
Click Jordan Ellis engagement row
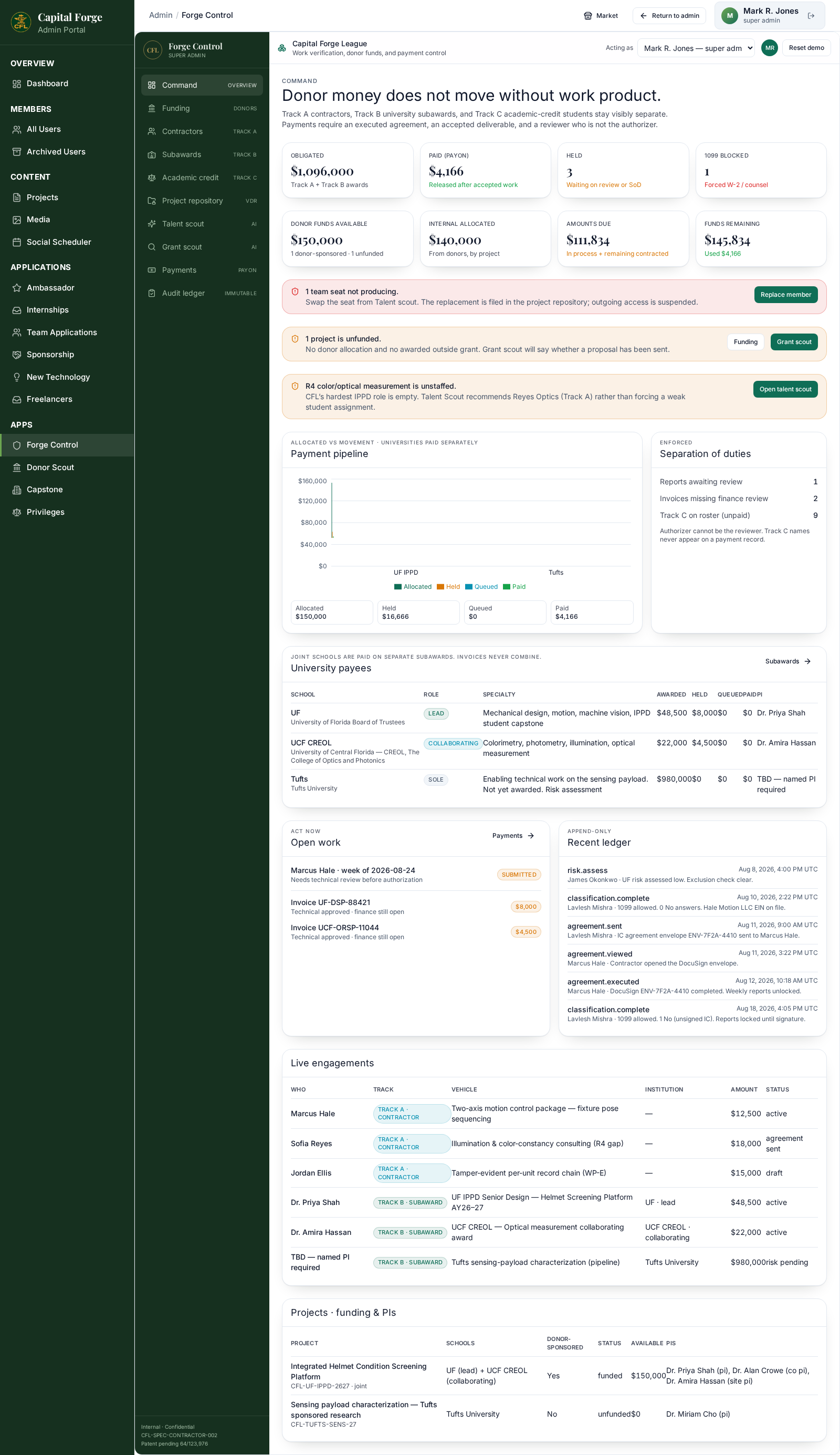tap(554, 1173)
